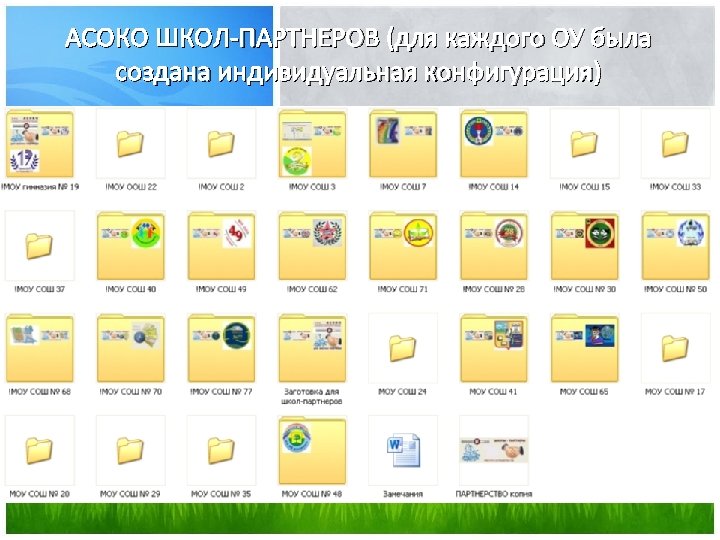Viewport: 720px width, 540px height.
Task: Click the МОУ СОШ № 35 folder
Action: click(x=221, y=451)
